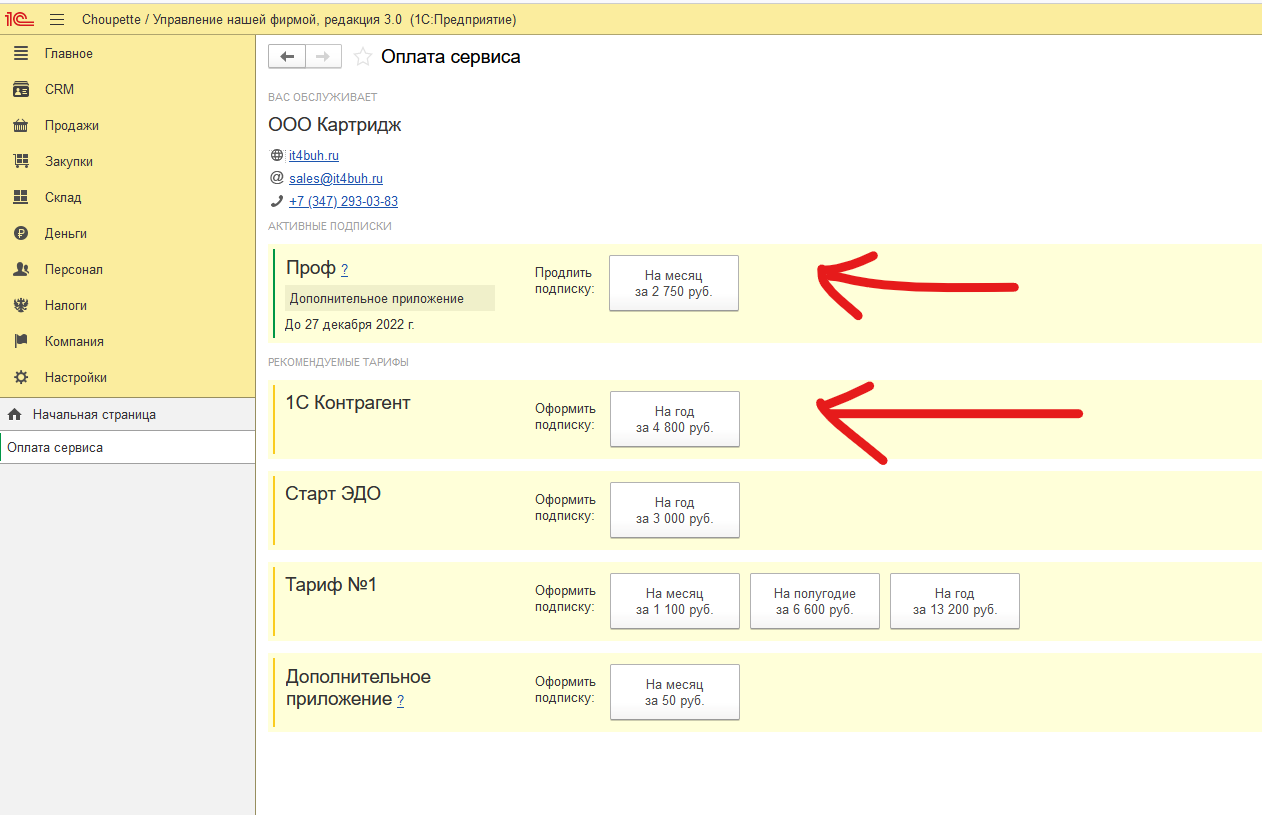Show help for Проф tariff question mark
Image resolution: width=1262 pixels, height=815 pixels.
pyautogui.click(x=344, y=270)
